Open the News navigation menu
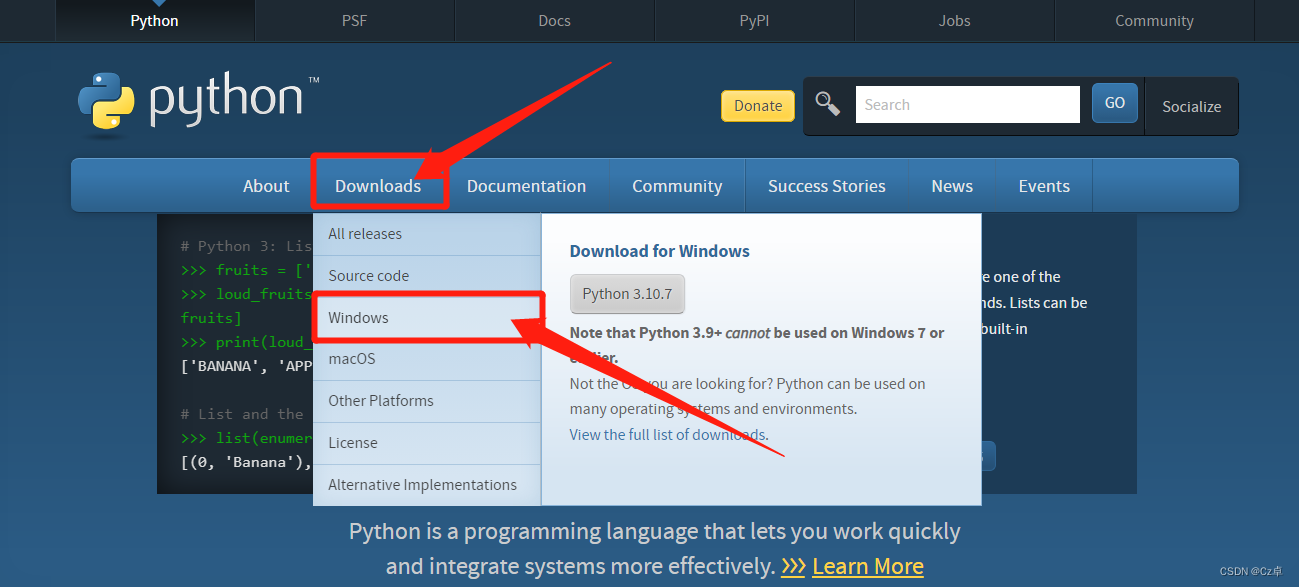This screenshot has width=1299, height=587. pos(952,186)
